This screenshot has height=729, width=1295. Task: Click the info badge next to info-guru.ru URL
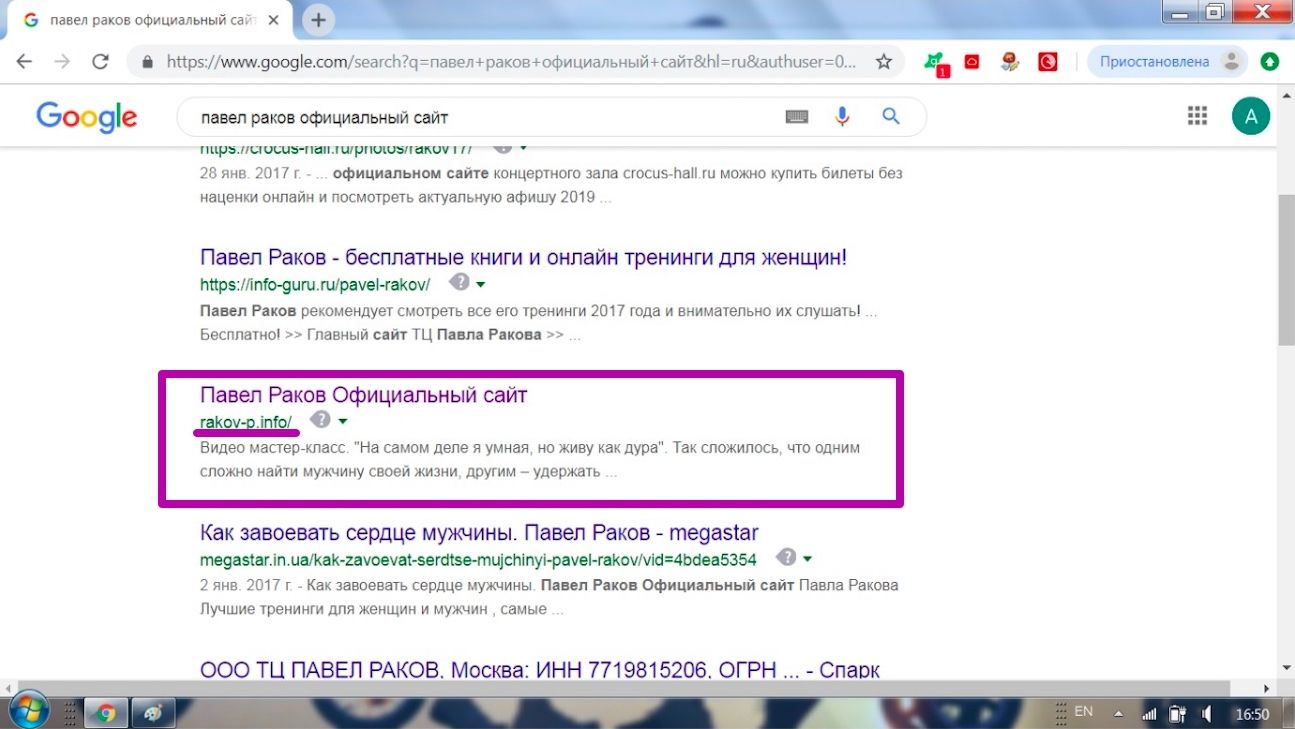[459, 281]
